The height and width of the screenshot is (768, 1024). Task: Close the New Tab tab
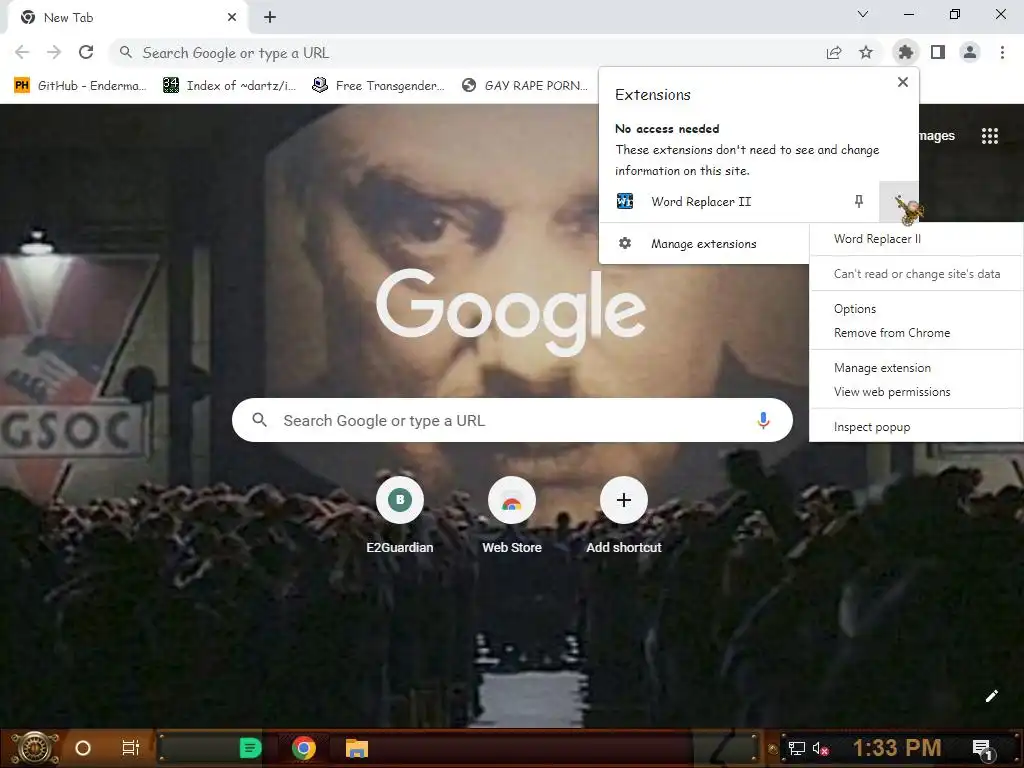point(232,18)
